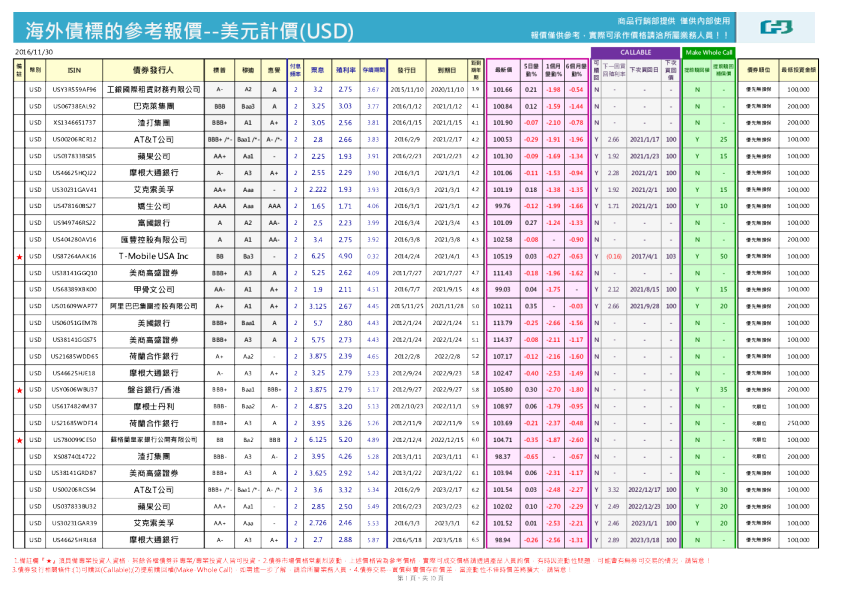Screen dimensions: 842x595
Task: Click coupon value 2.222
Action: pyautogui.click(x=318, y=190)
